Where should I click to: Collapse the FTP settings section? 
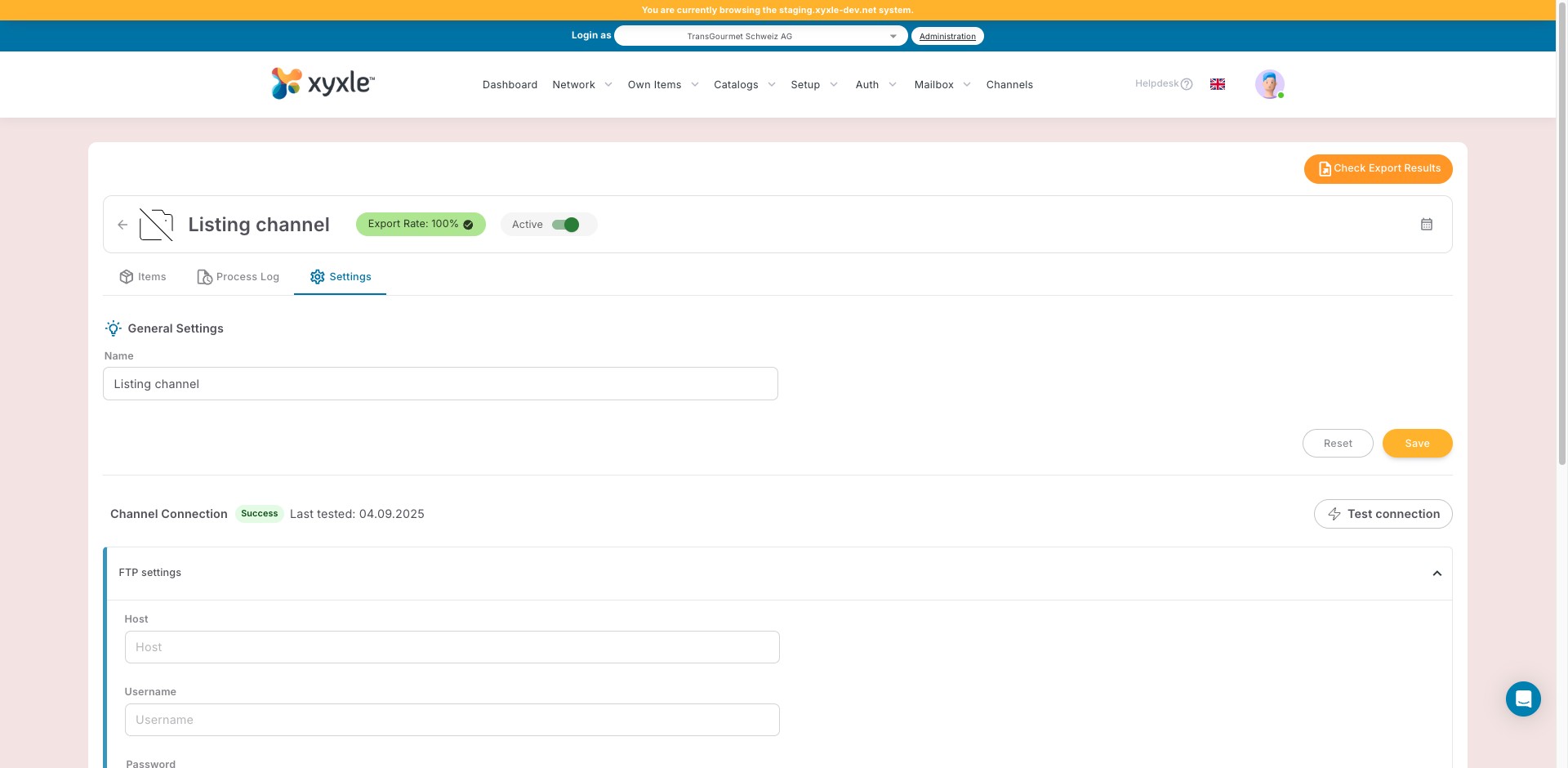(1437, 574)
